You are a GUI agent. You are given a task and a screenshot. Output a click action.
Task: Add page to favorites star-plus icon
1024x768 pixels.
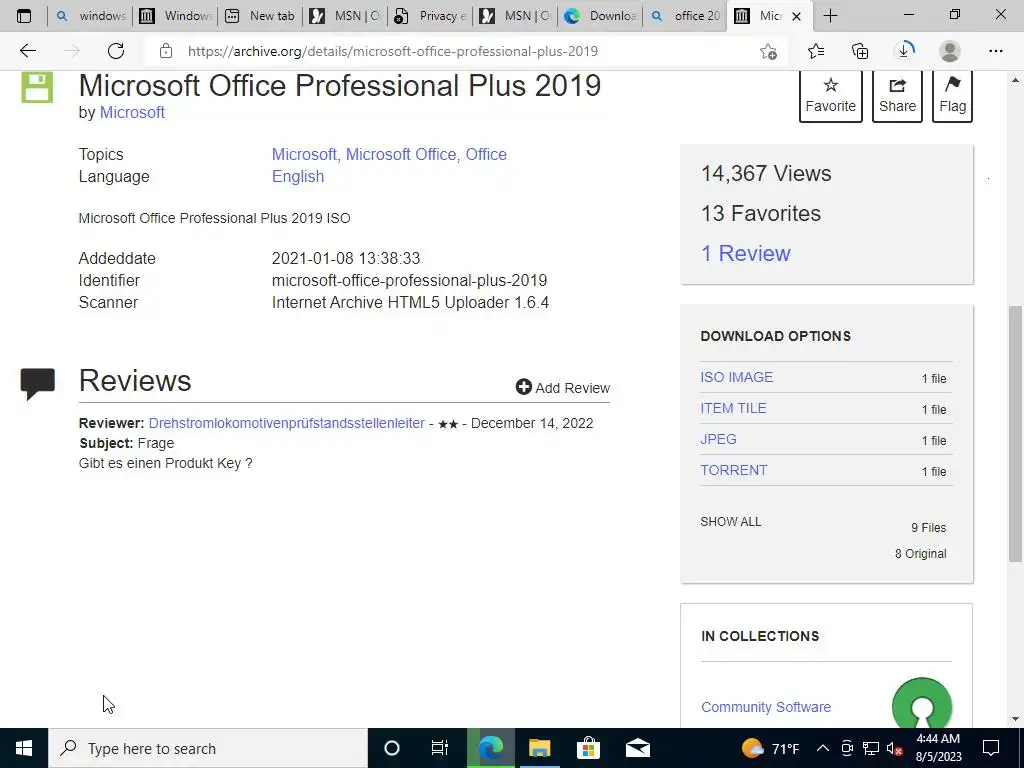coord(769,52)
